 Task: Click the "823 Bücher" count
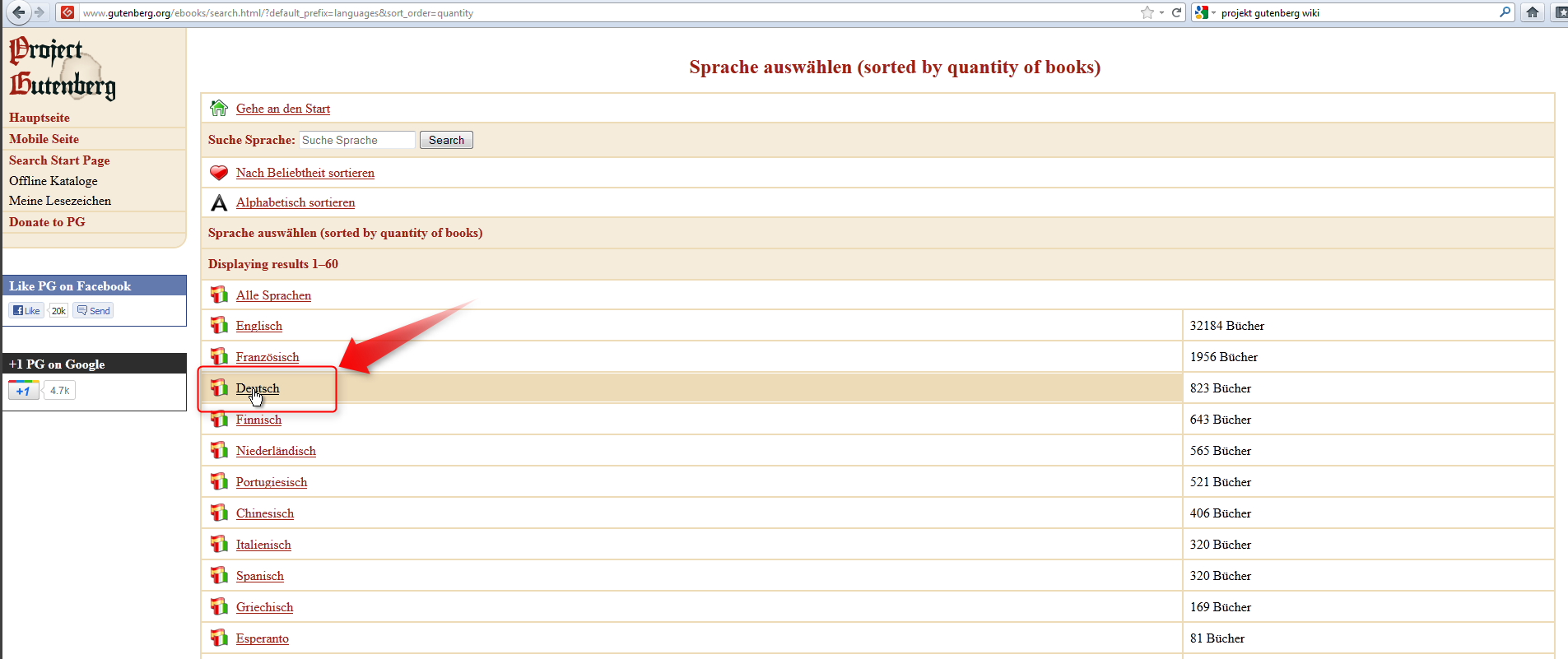click(1221, 388)
